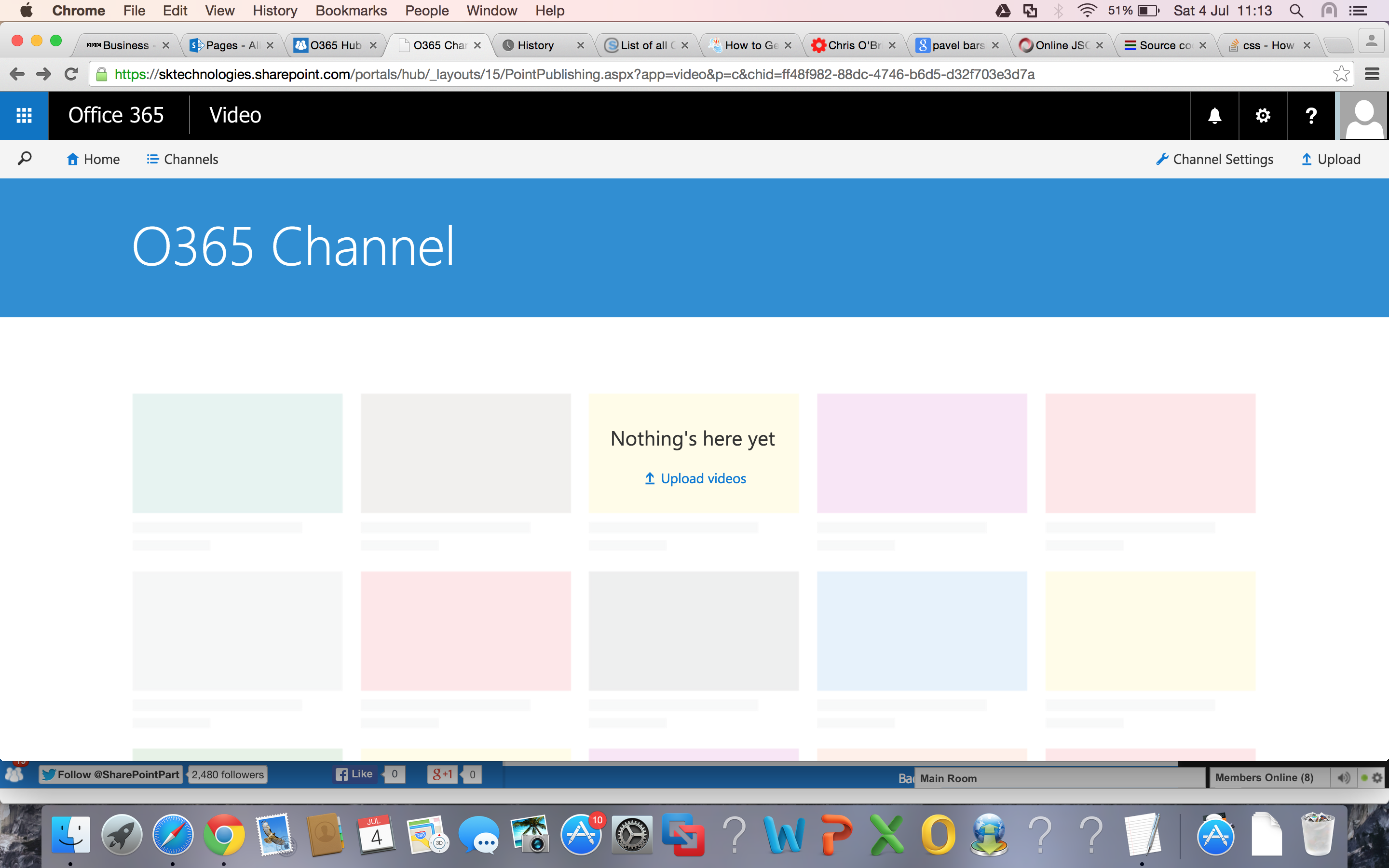Open the Channels list
Viewport: 1389px width, 868px height.
tap(182, 159)
